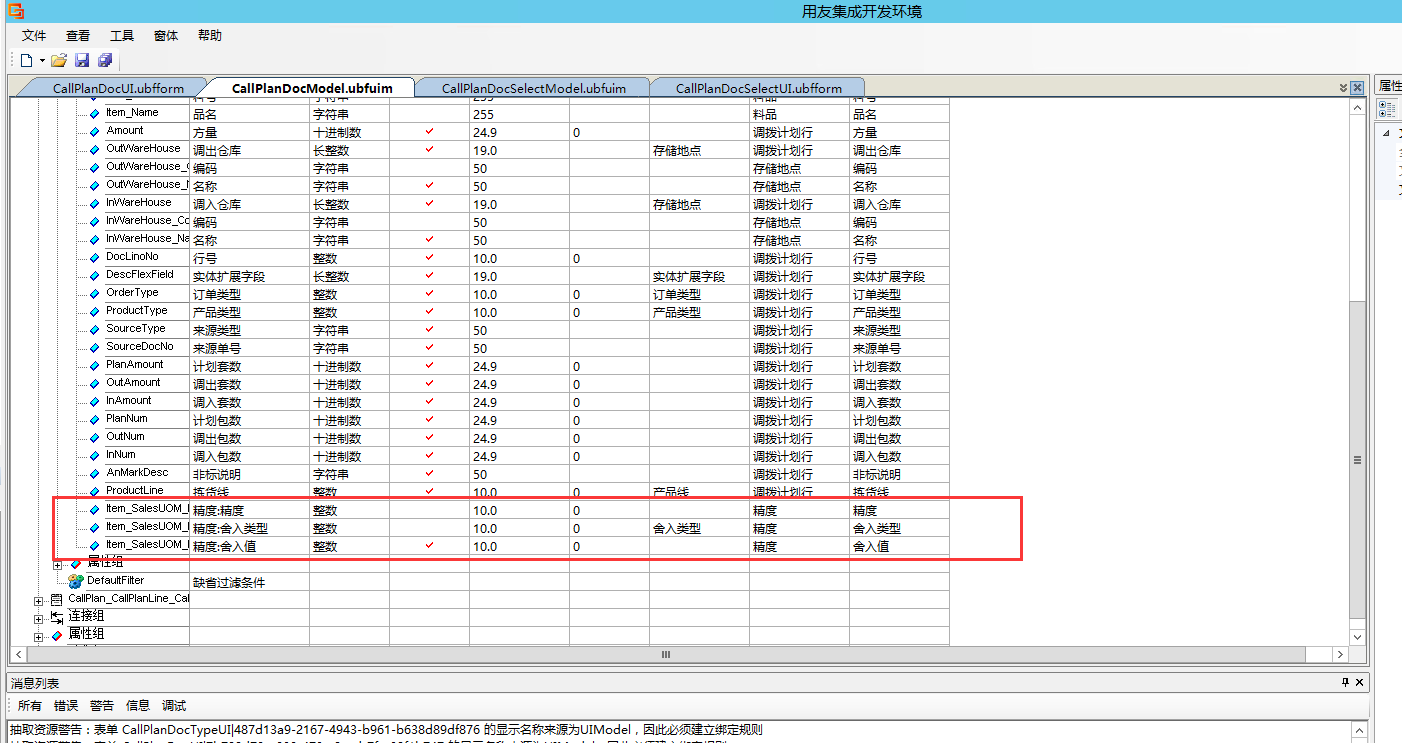Screen dimensions: 1402x743
Task: Close the active document tab with X
Action: pos(1357,88)
